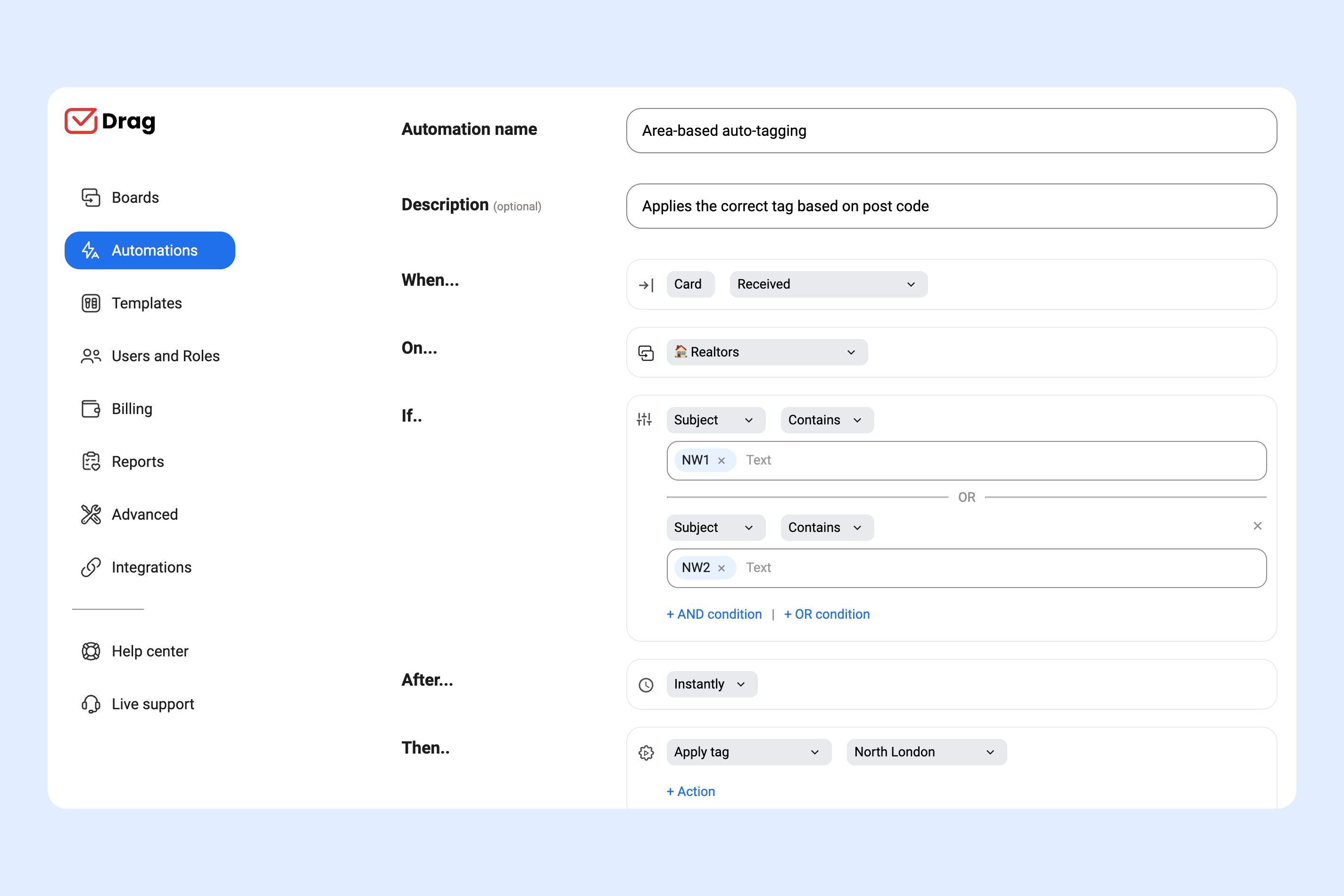Open first Subject field dropdown
The width and height of the screenshot is (1344, 896).
click(x=716, y=420)
